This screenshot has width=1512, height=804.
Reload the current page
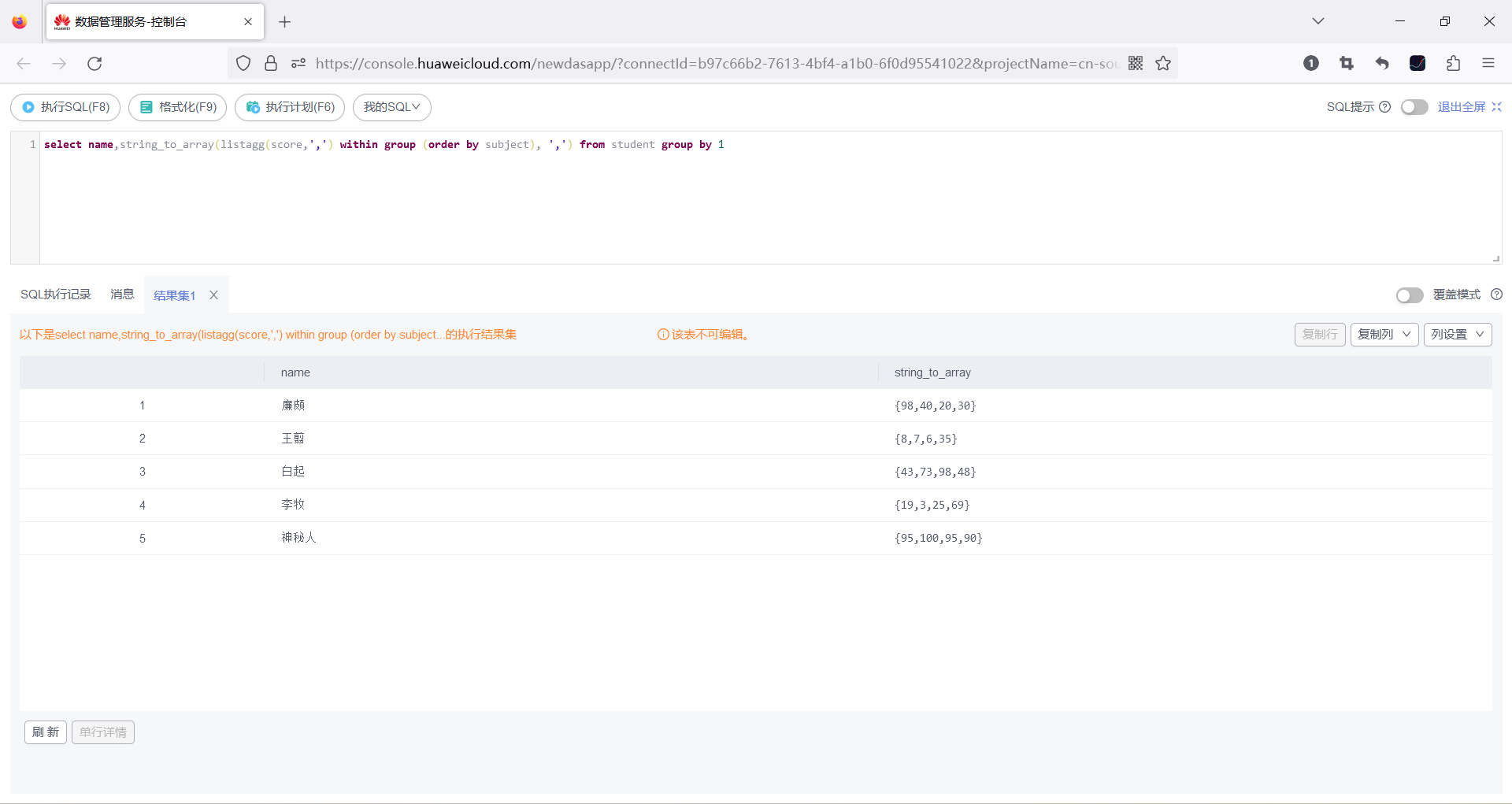click(x=94, y=64)
